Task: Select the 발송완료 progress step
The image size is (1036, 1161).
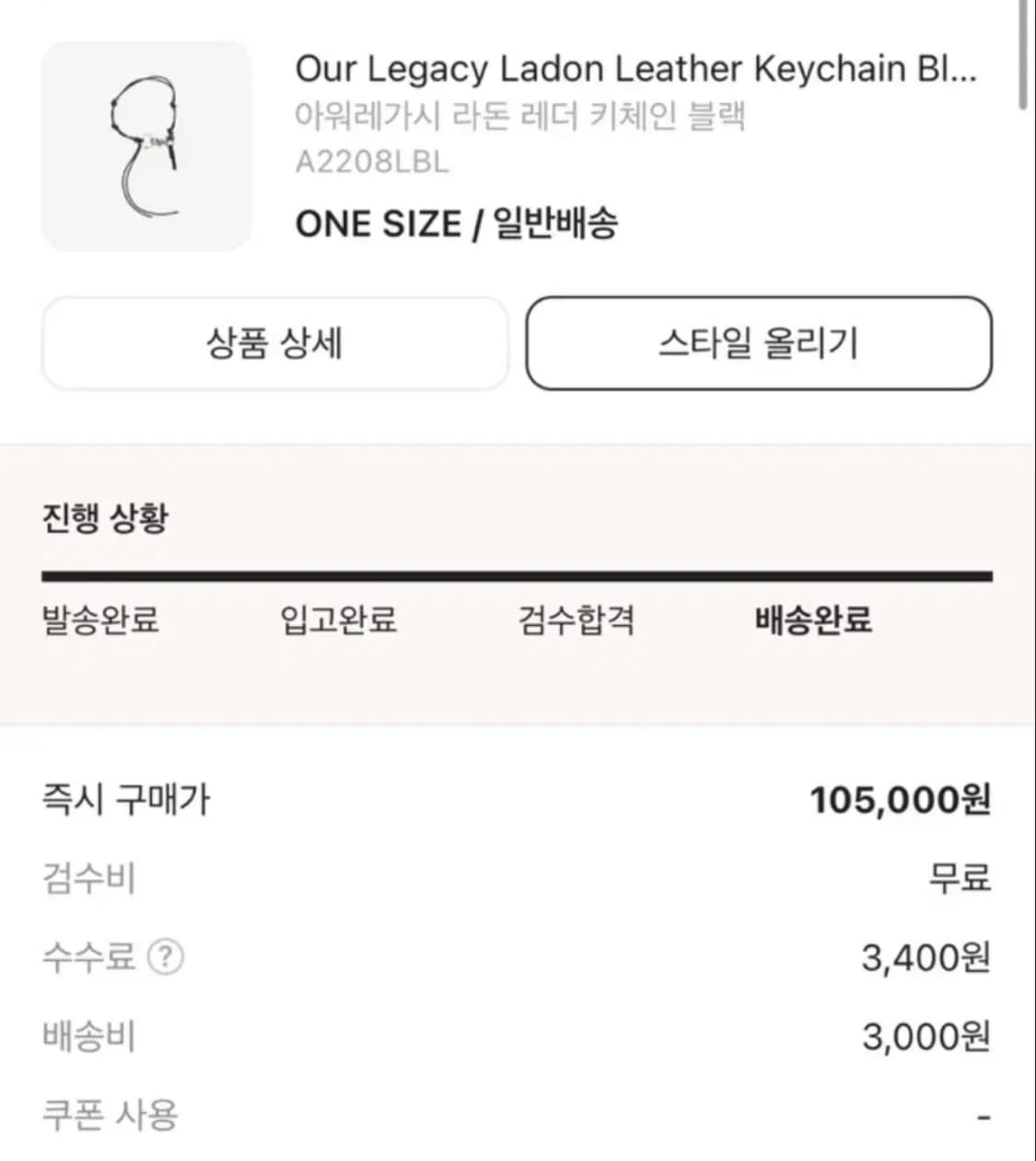Action: [100, 620]
